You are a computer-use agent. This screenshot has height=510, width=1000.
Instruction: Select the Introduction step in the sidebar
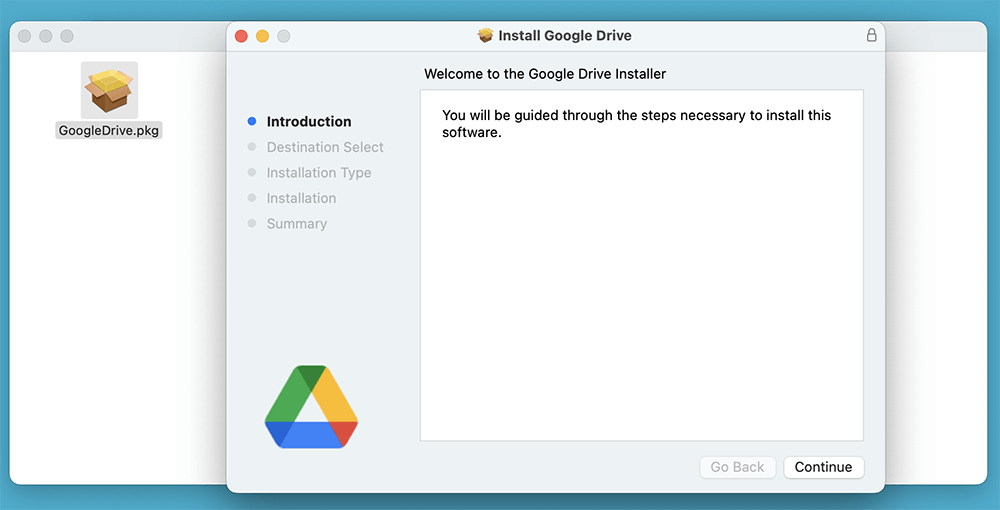tap(309, 121)
